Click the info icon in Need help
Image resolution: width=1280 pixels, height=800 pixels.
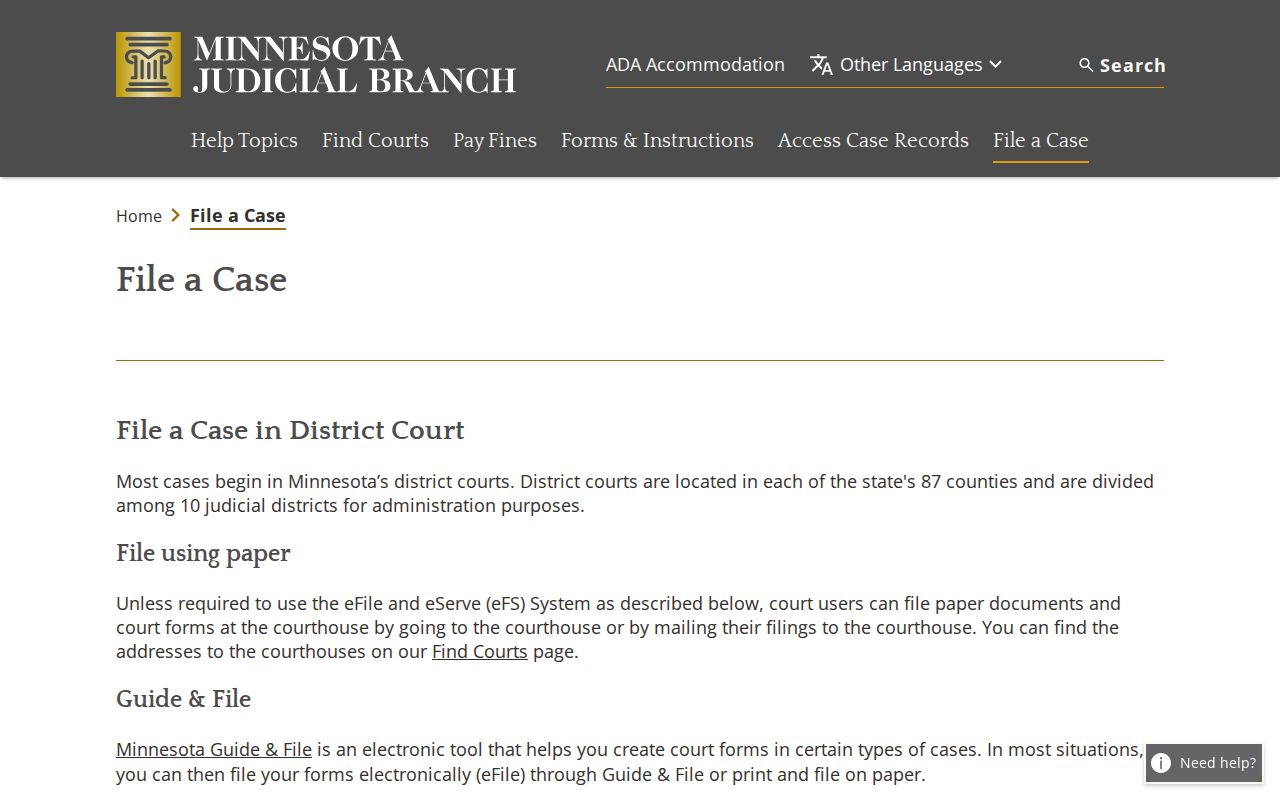point(1161,763)
